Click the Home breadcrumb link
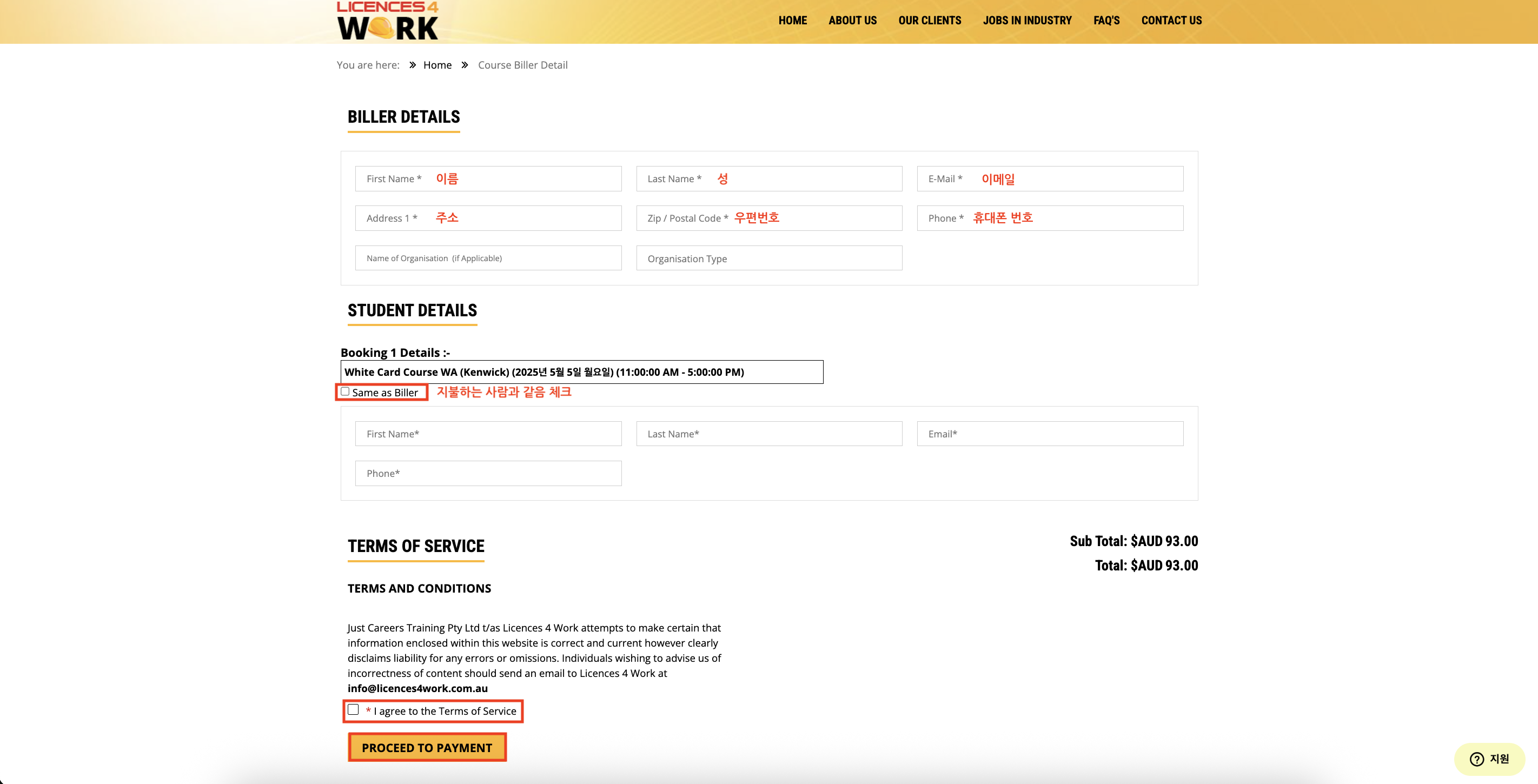 (x=437, y=65)
